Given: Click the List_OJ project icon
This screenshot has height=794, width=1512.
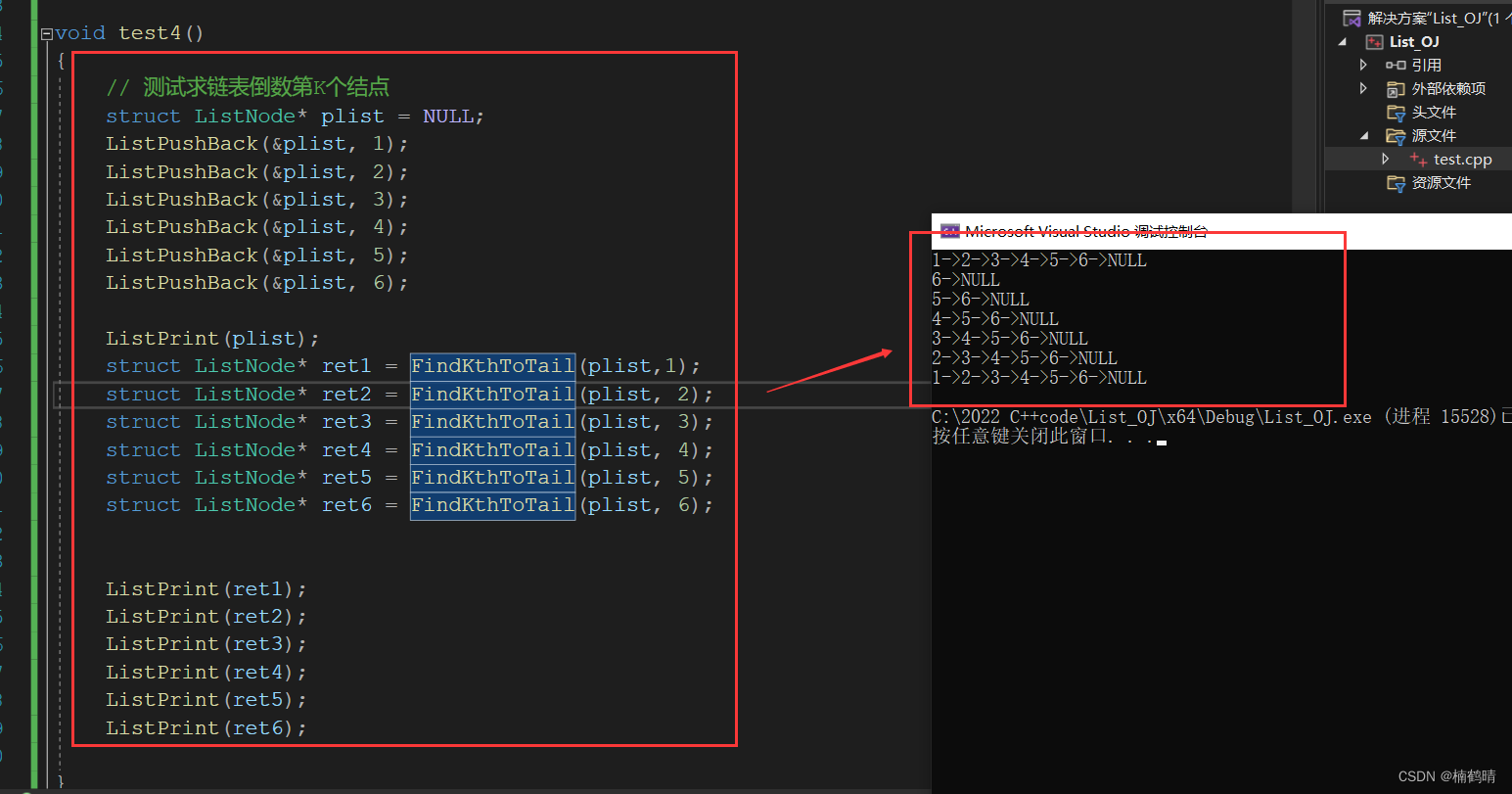Looking at the screenshot, I should click(1375, 41).
